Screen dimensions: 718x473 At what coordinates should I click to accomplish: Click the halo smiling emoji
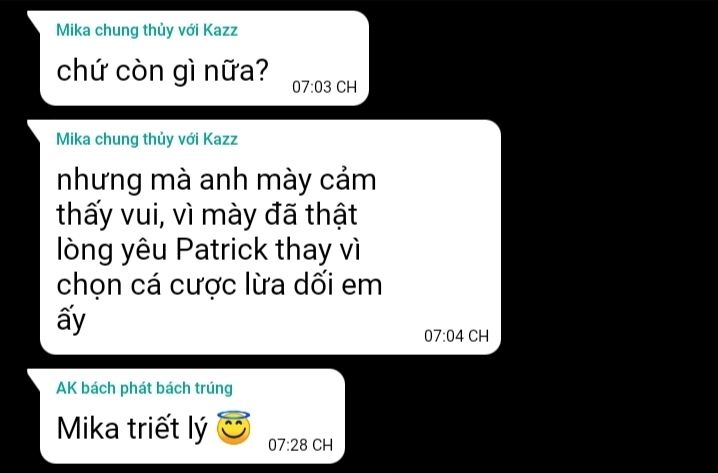click(234, 428)
